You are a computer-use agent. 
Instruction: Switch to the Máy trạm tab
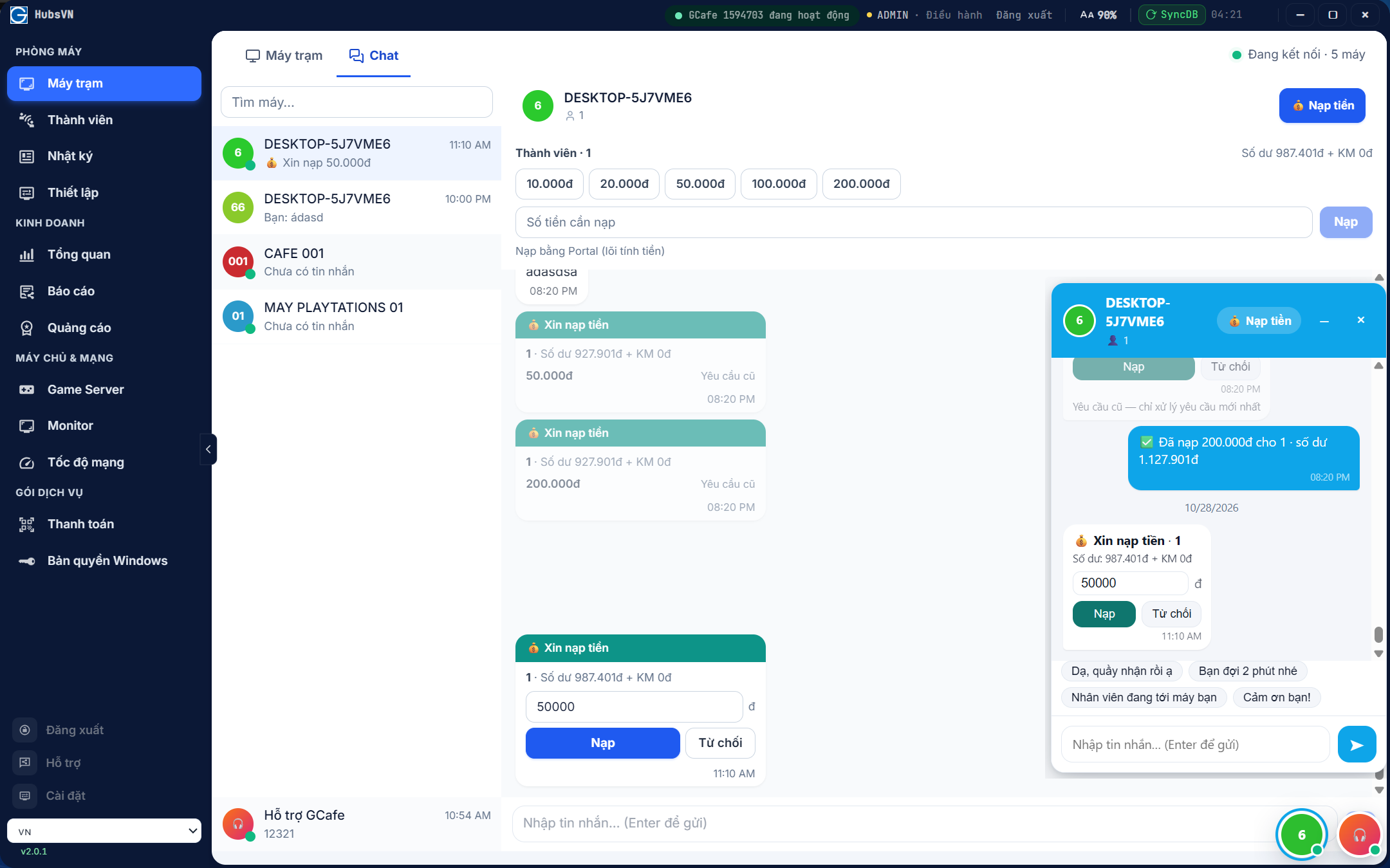click(x=284, y=55)
